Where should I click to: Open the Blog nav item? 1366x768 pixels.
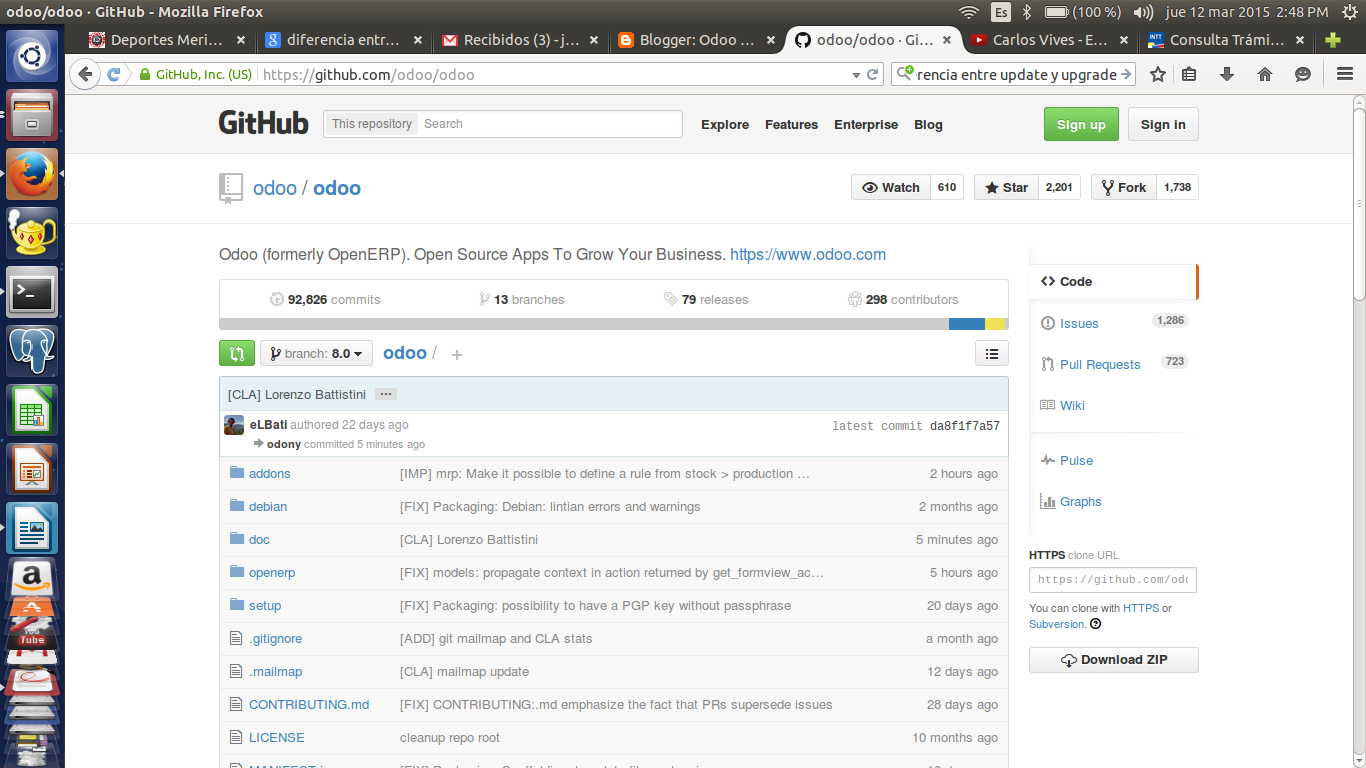click(x=928, y=124)
